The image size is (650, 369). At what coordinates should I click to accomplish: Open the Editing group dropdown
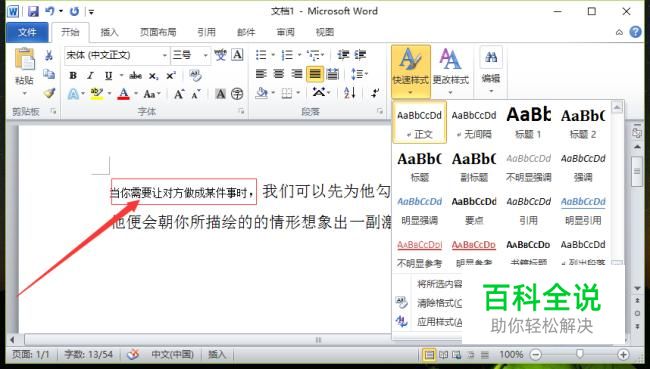click(491, 70)
